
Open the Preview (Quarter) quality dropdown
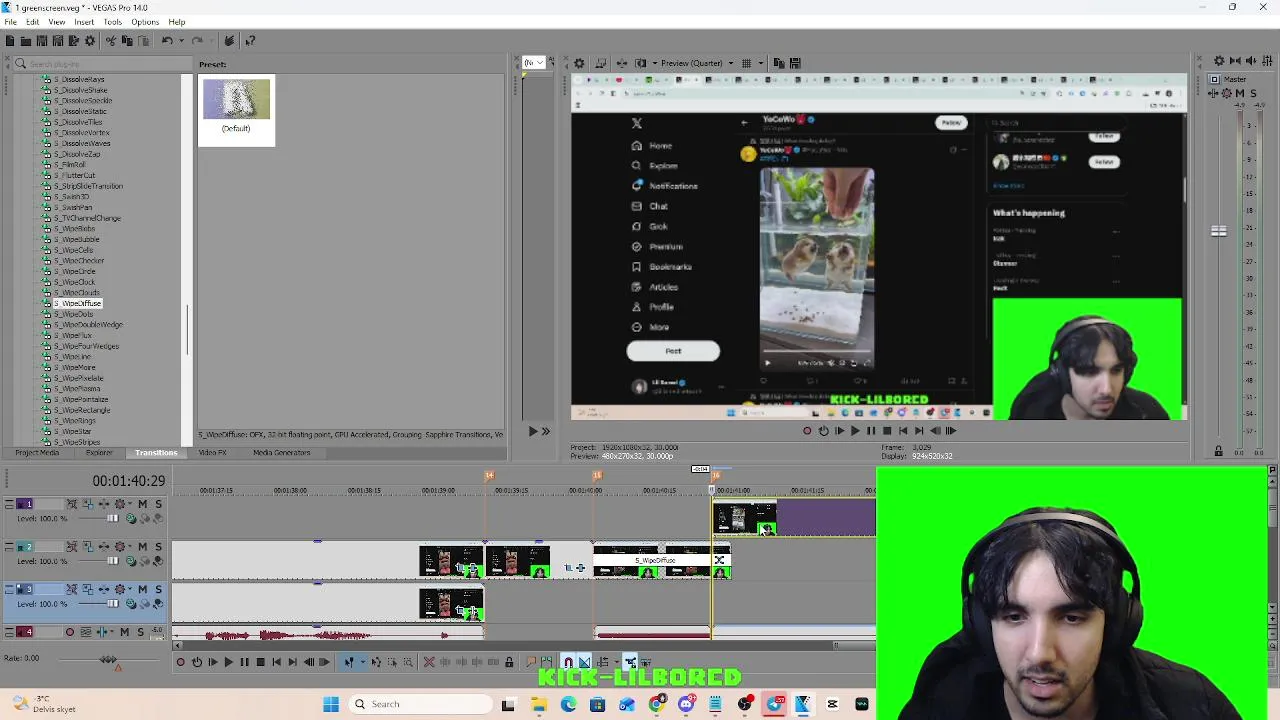(x=731, y=63)
